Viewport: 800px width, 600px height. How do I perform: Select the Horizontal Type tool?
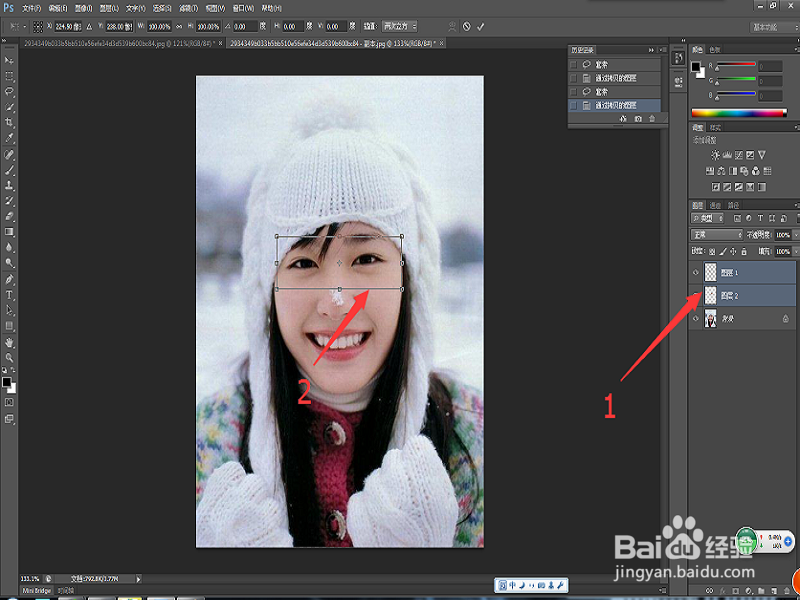coord(9,295)
